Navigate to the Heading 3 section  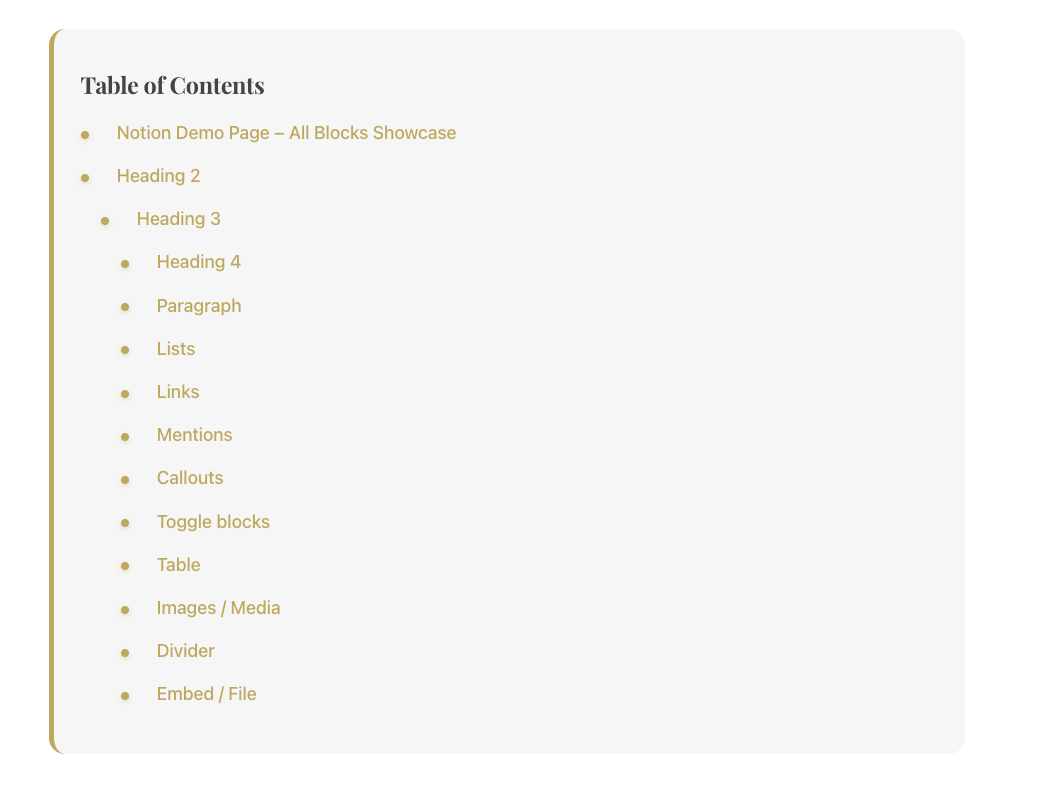tap(178, 218)
